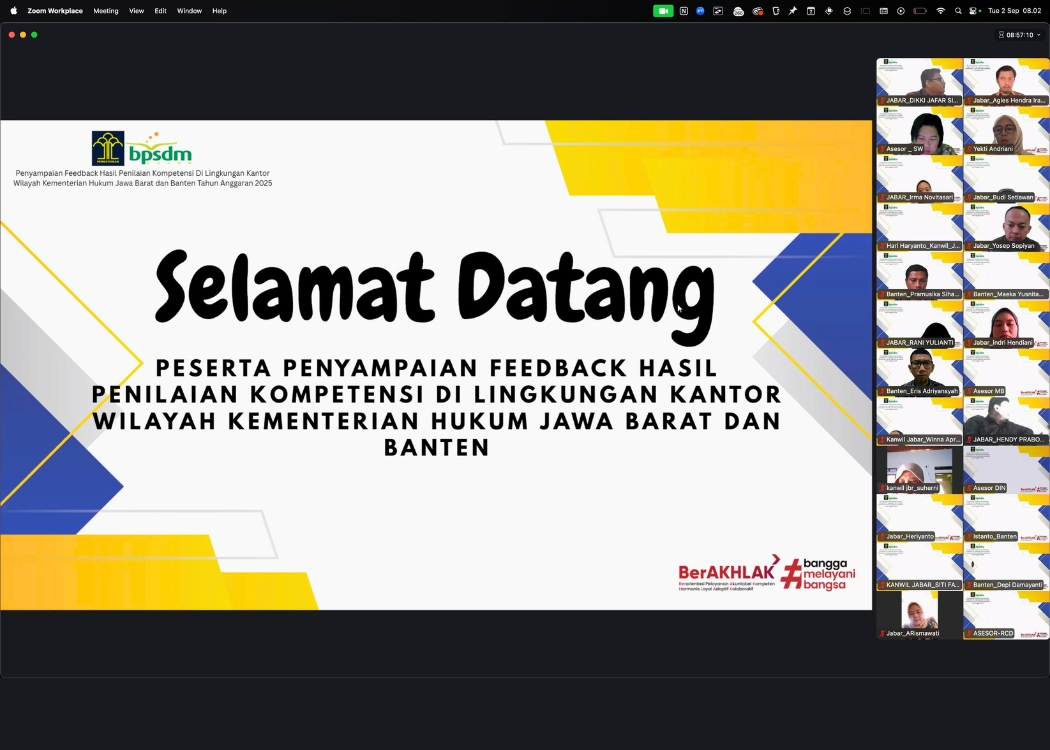Check the battery status icon

click(x=920, y=11)
